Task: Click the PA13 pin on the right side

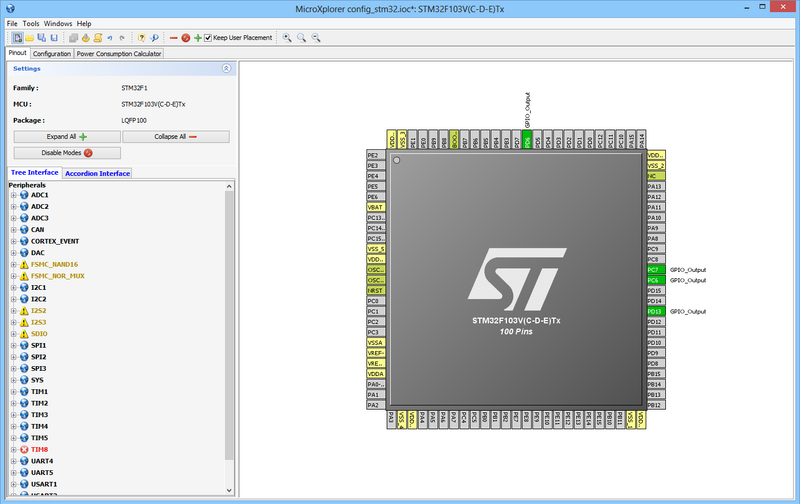Action: click(656, 187)
